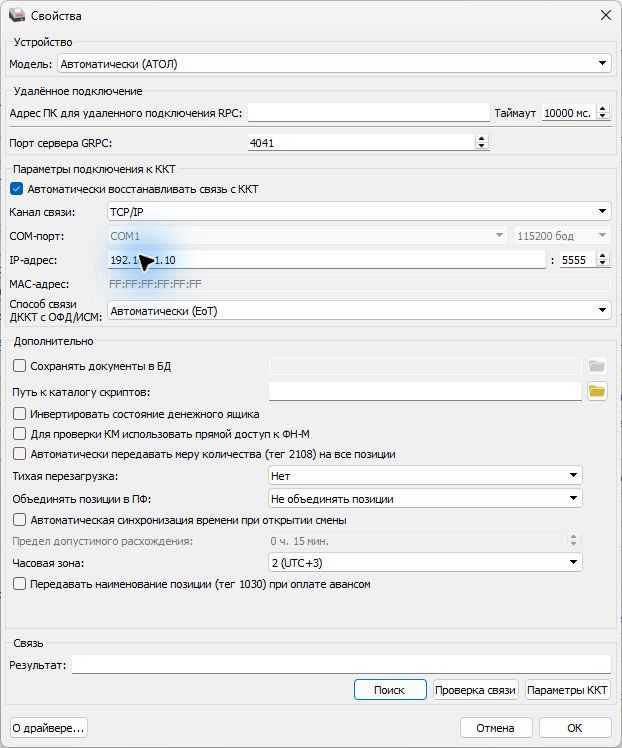The width and height of the screenshot is (622, 748).
Task: Check Инвертировать состояние денежного ящика
Action: 20,414
